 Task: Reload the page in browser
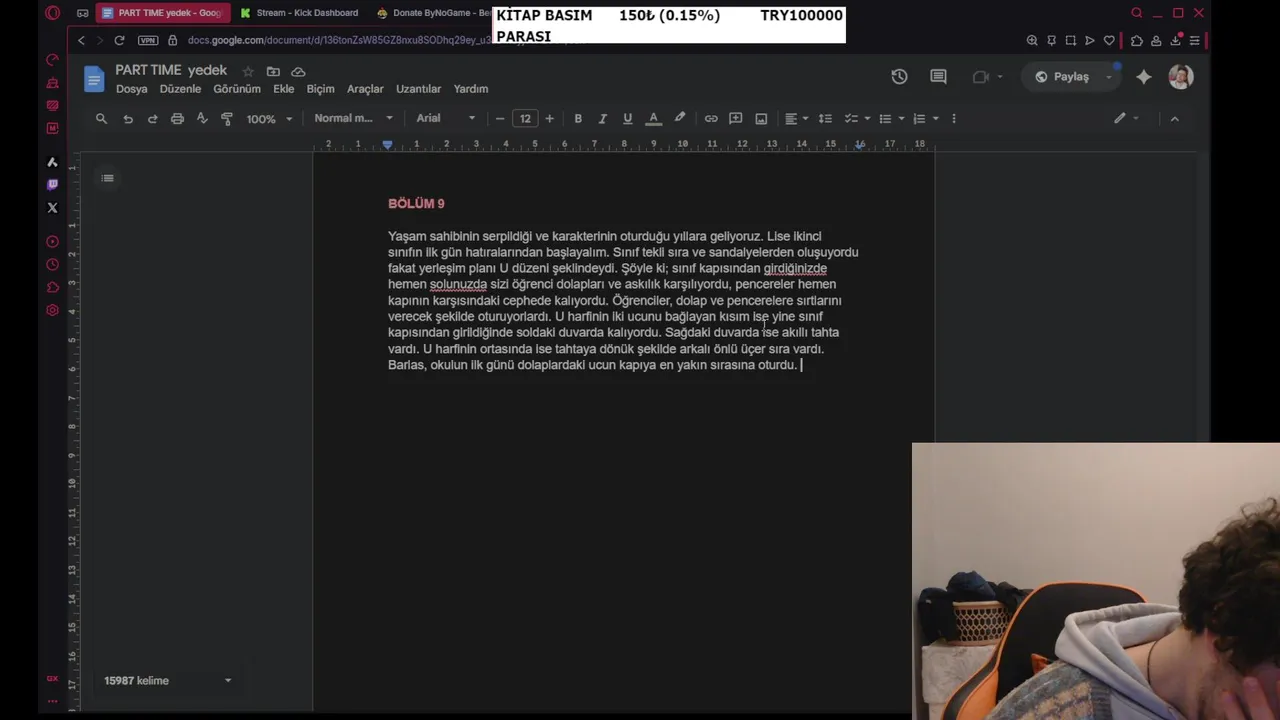[119, 40]
